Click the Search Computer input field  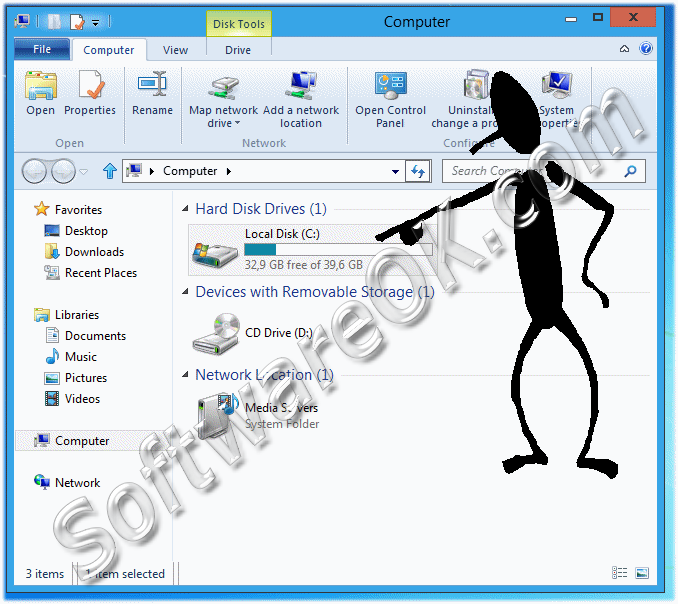[534, 171]
